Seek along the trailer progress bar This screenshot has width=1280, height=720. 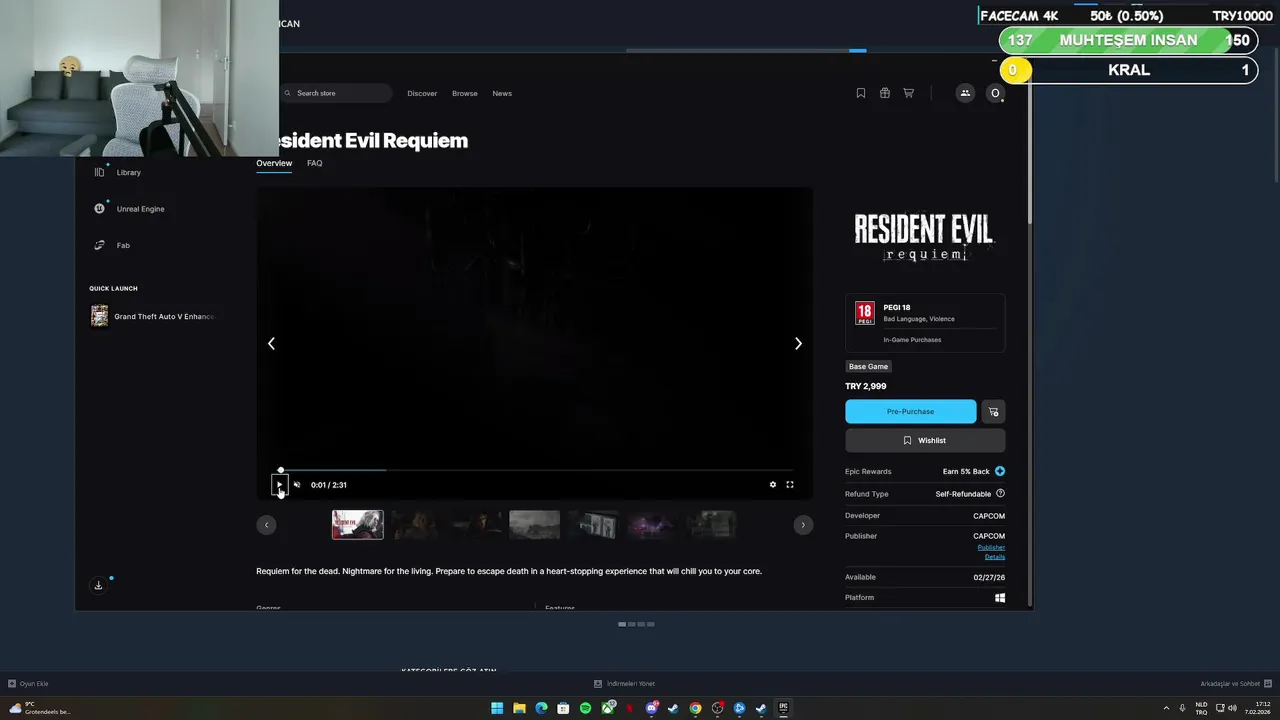click(537, 470)
